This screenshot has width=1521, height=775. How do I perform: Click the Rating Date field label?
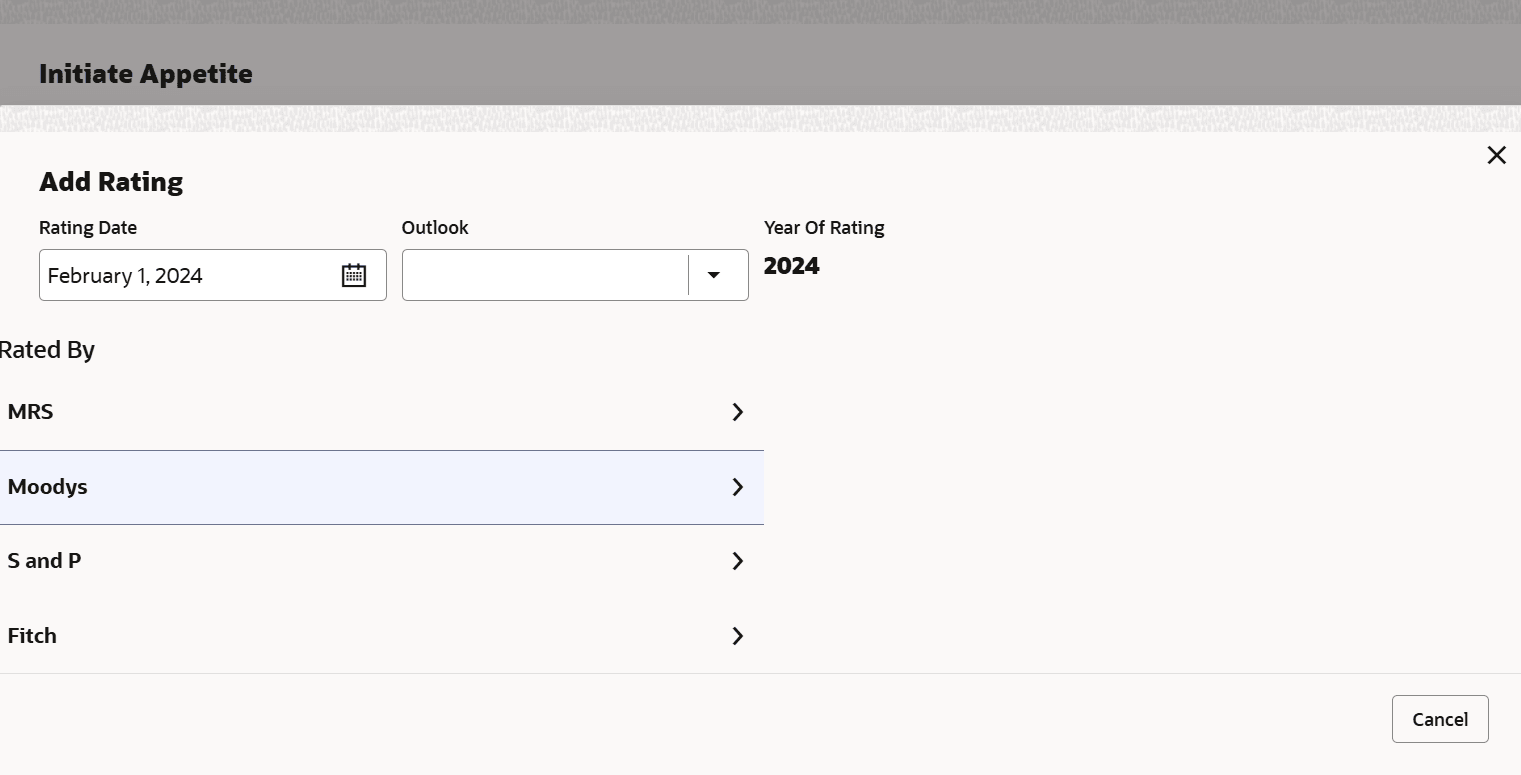click(x=88, y=228)
